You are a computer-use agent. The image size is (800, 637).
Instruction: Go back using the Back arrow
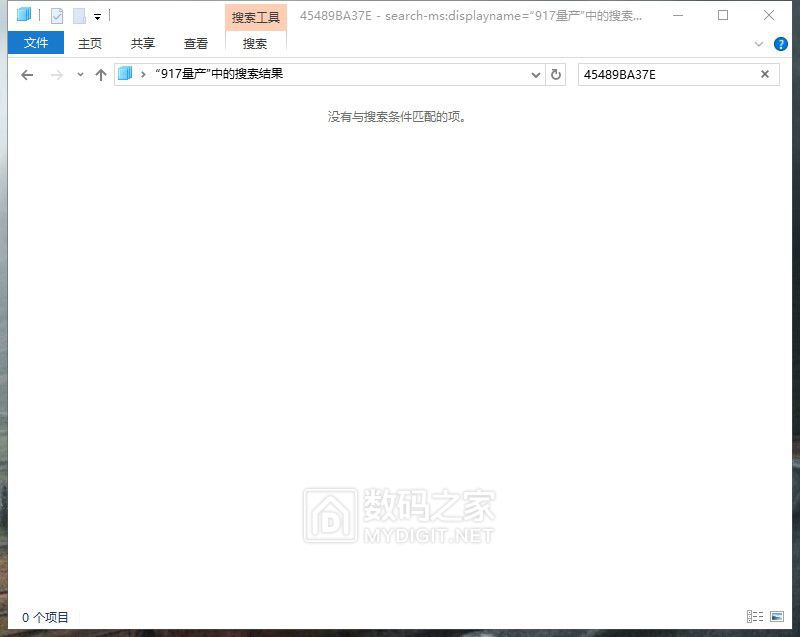click(27, 75)
